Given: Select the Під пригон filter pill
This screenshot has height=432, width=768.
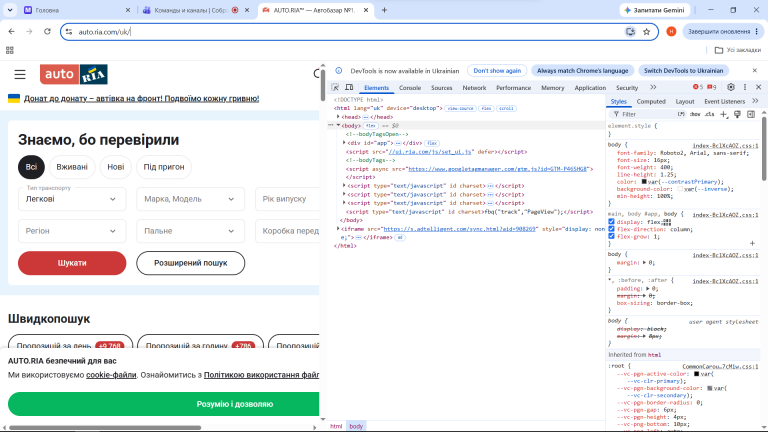Looking at the screenshot, I should click(x=164, y=167).
